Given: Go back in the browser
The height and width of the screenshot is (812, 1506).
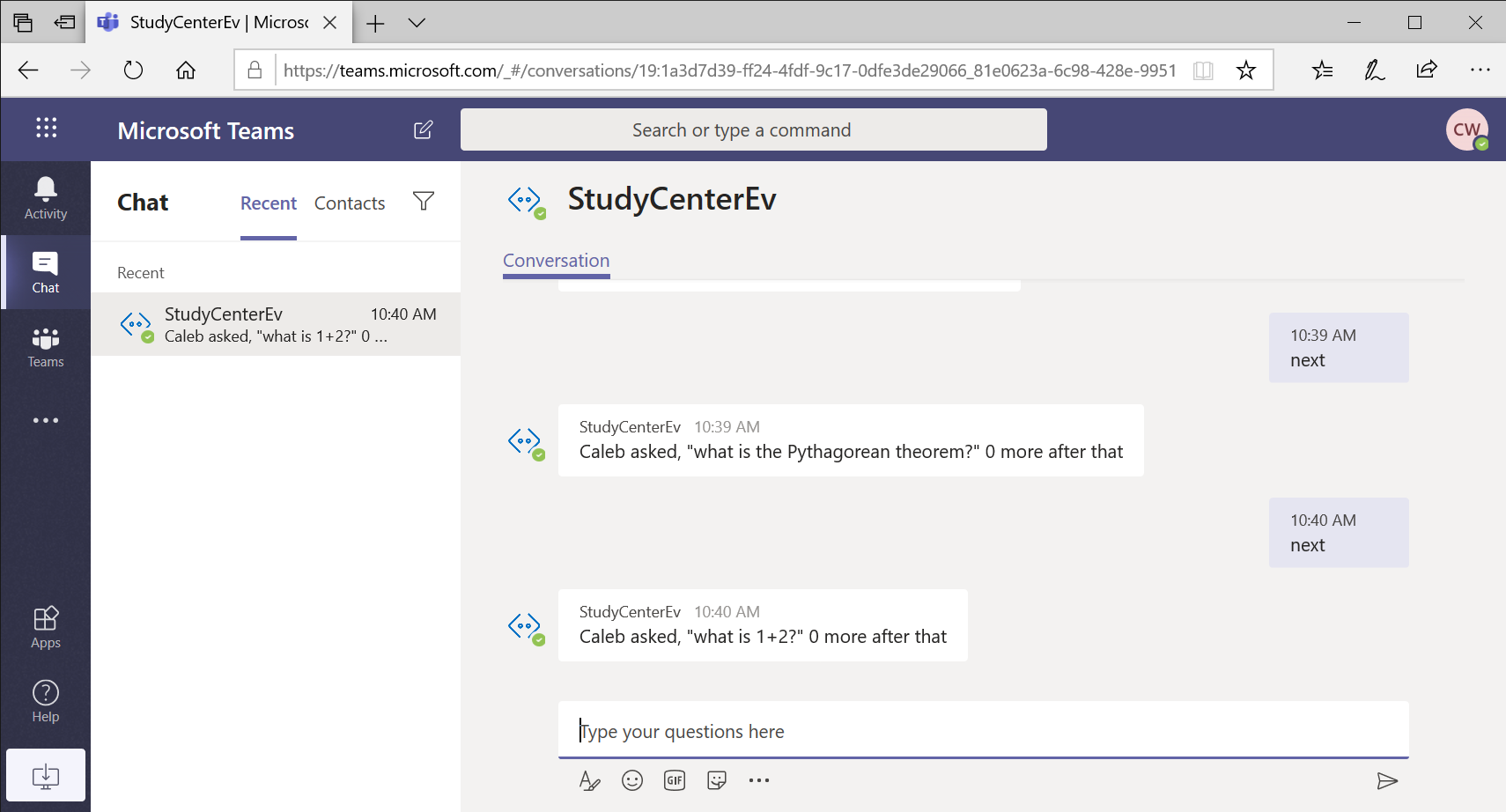Looking at the screenshot, I should [x=28, y=70].
